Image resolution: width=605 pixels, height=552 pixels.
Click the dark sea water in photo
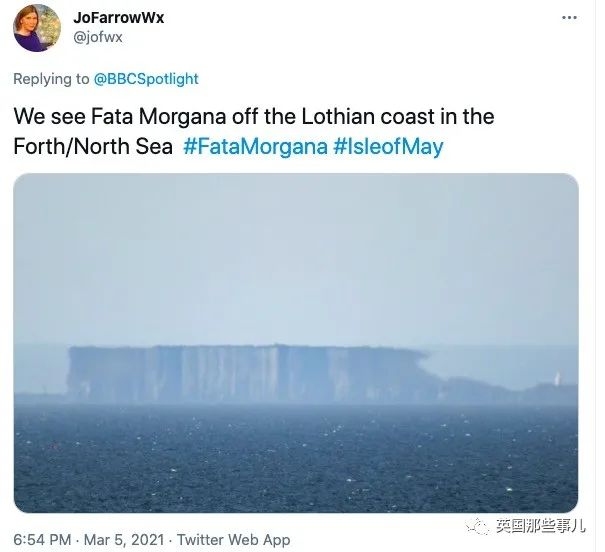296,458
